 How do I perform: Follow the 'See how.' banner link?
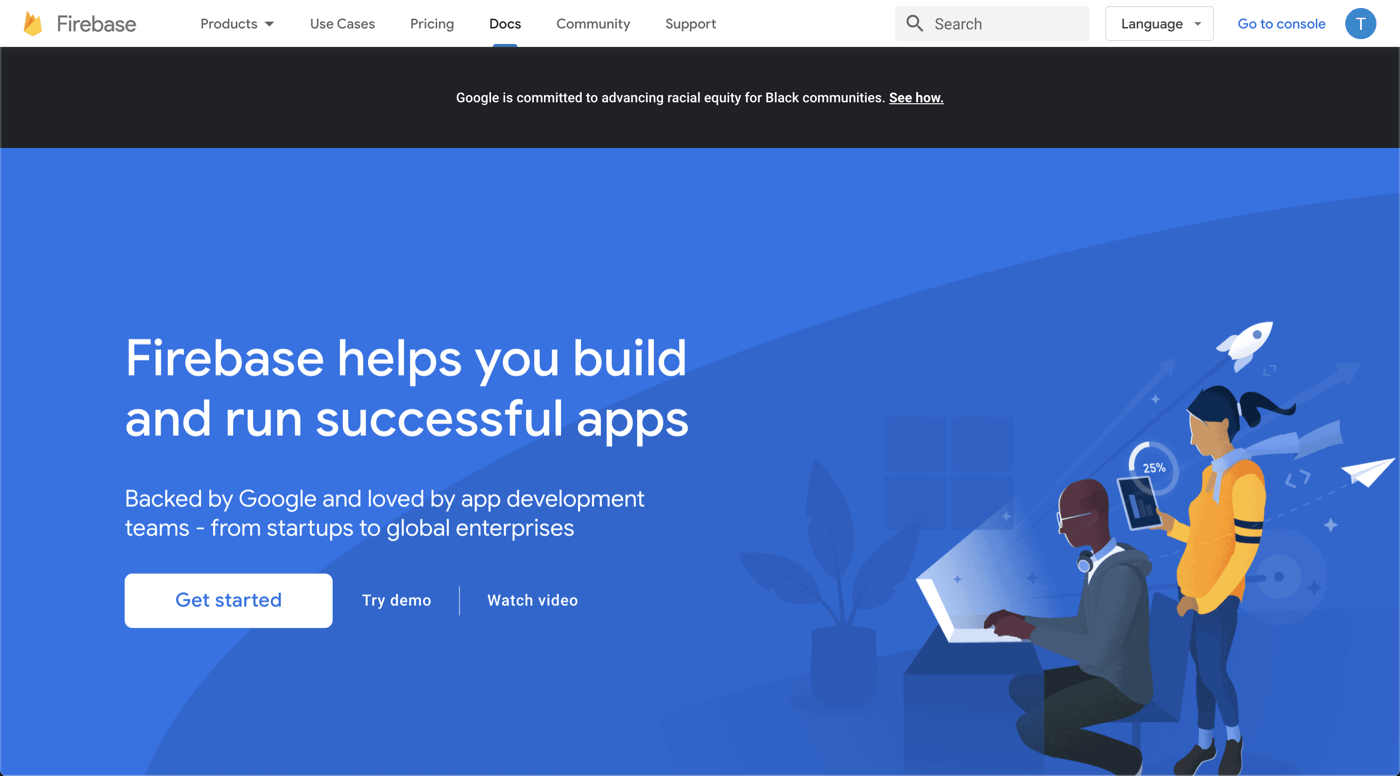pyautogui.click(x=916, y=98)
